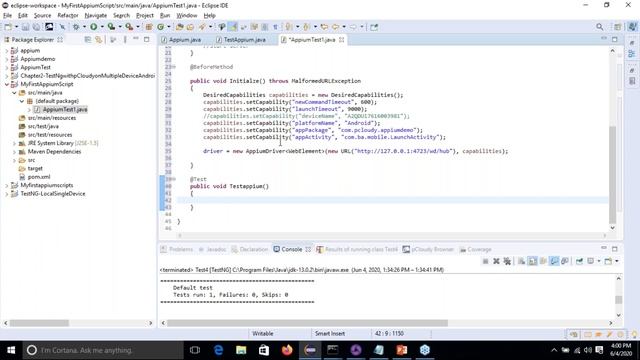
Task: Open the New file dropdown arrow
Action: pyautogui.click(x=16, y=27)
